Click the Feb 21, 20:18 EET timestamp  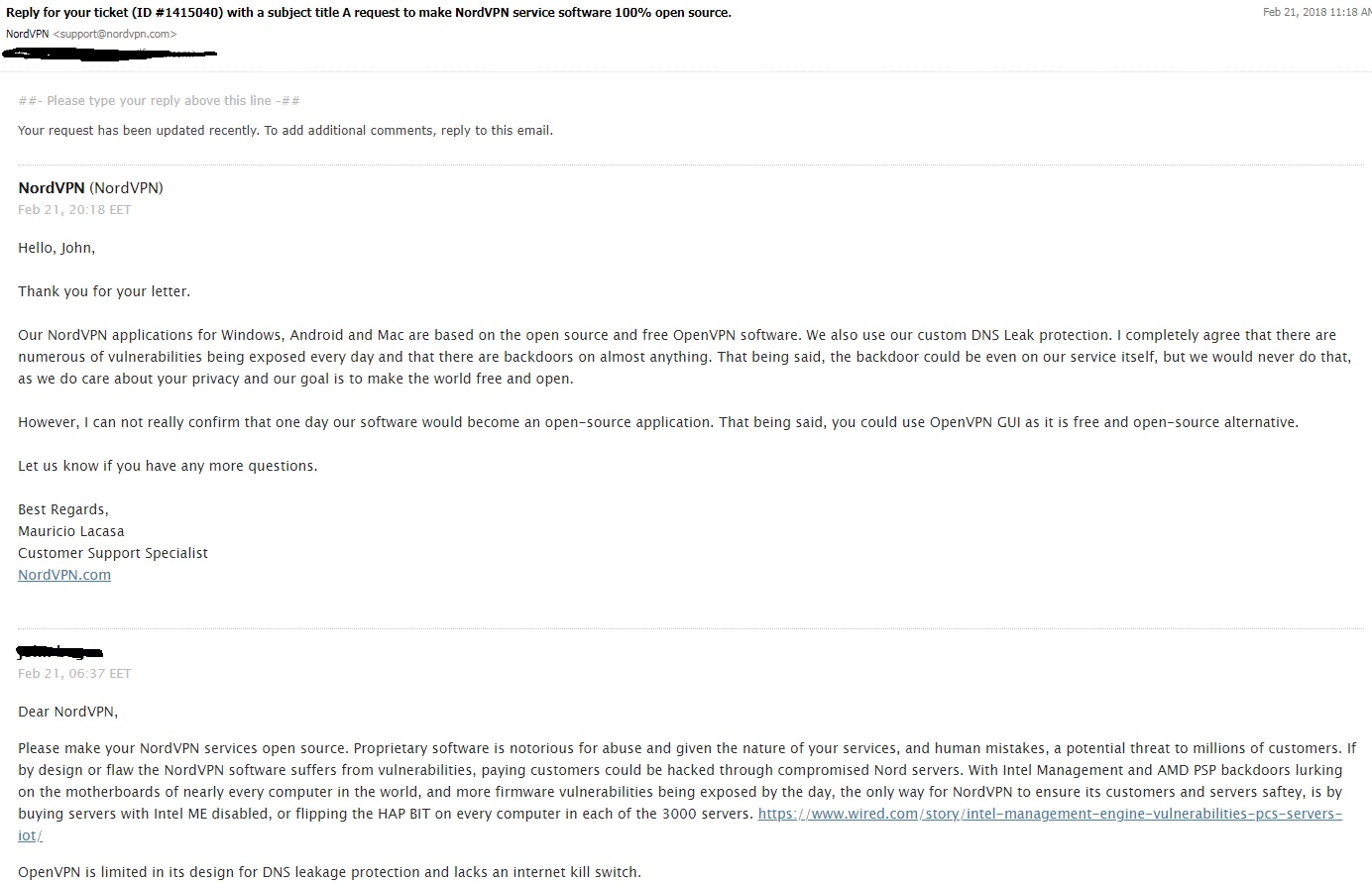pyautogui.click(x=74, y=209)
